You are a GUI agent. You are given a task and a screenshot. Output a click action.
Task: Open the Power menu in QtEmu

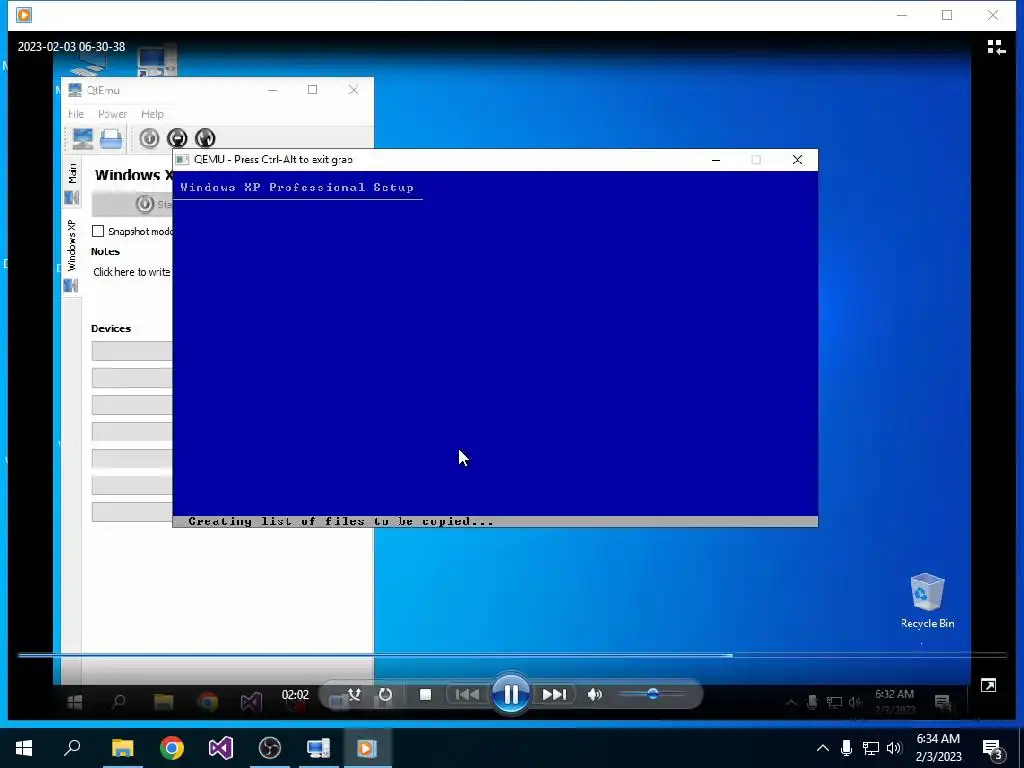(x=112, y=114)
